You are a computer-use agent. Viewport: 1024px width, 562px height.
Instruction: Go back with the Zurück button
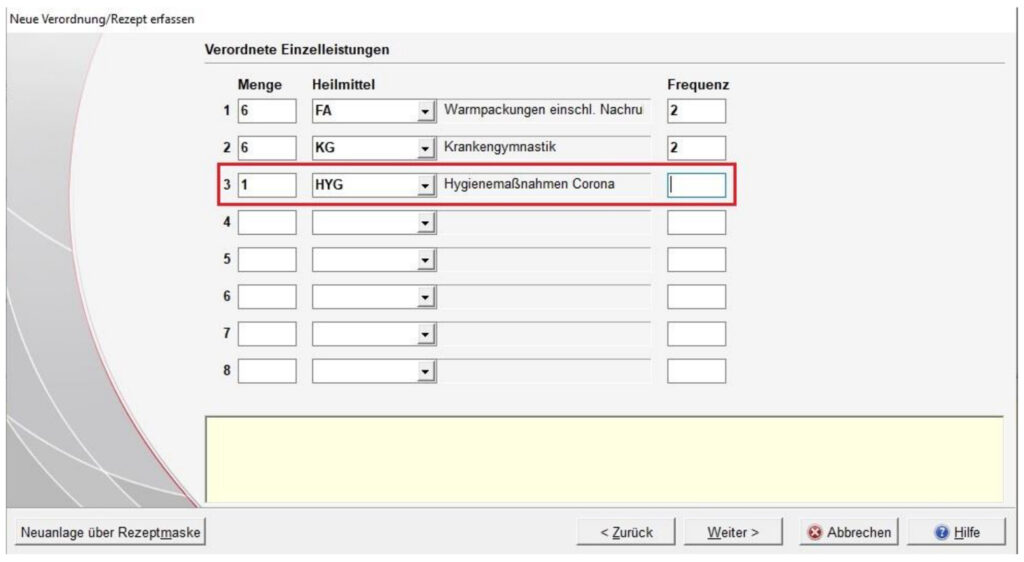click(626, 532)
